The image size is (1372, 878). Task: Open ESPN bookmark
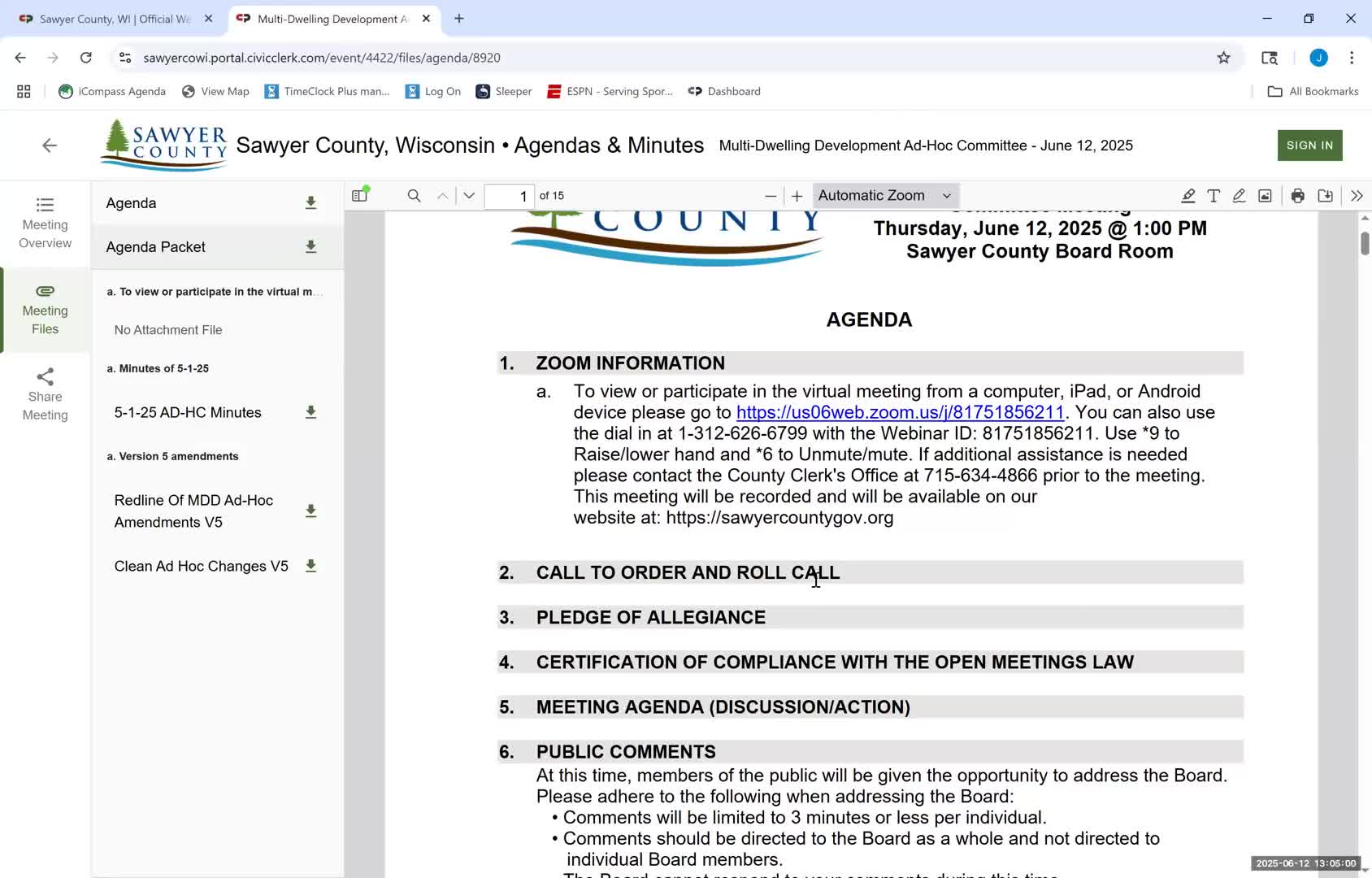pyautogui.click(x=610, y=92)
